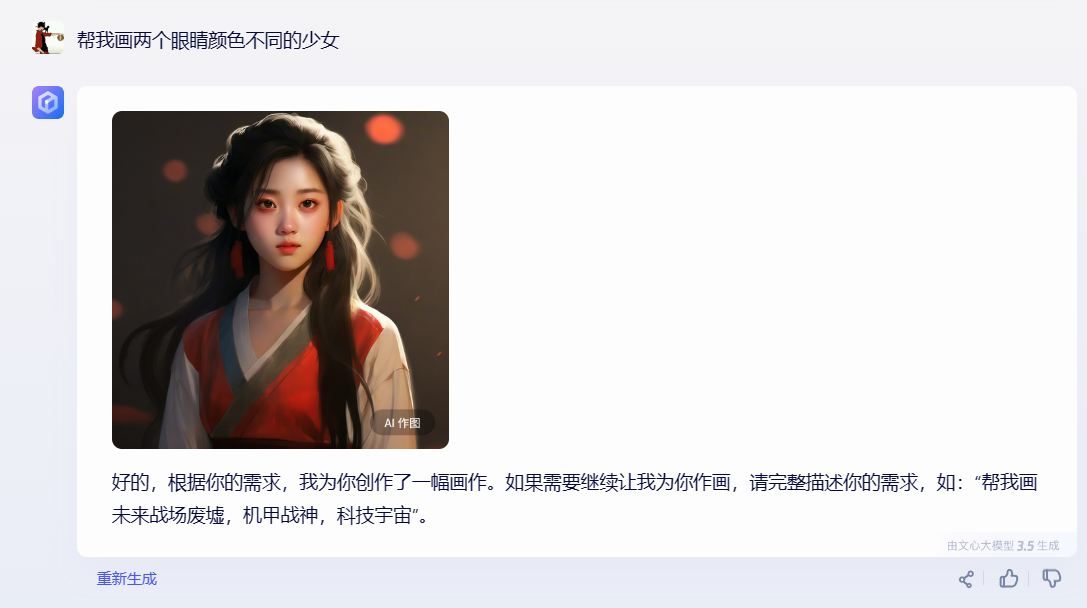Screen dimensions: 1087x608
Task: Click the AI 作图 badge on the image
Action: point(403,423)
